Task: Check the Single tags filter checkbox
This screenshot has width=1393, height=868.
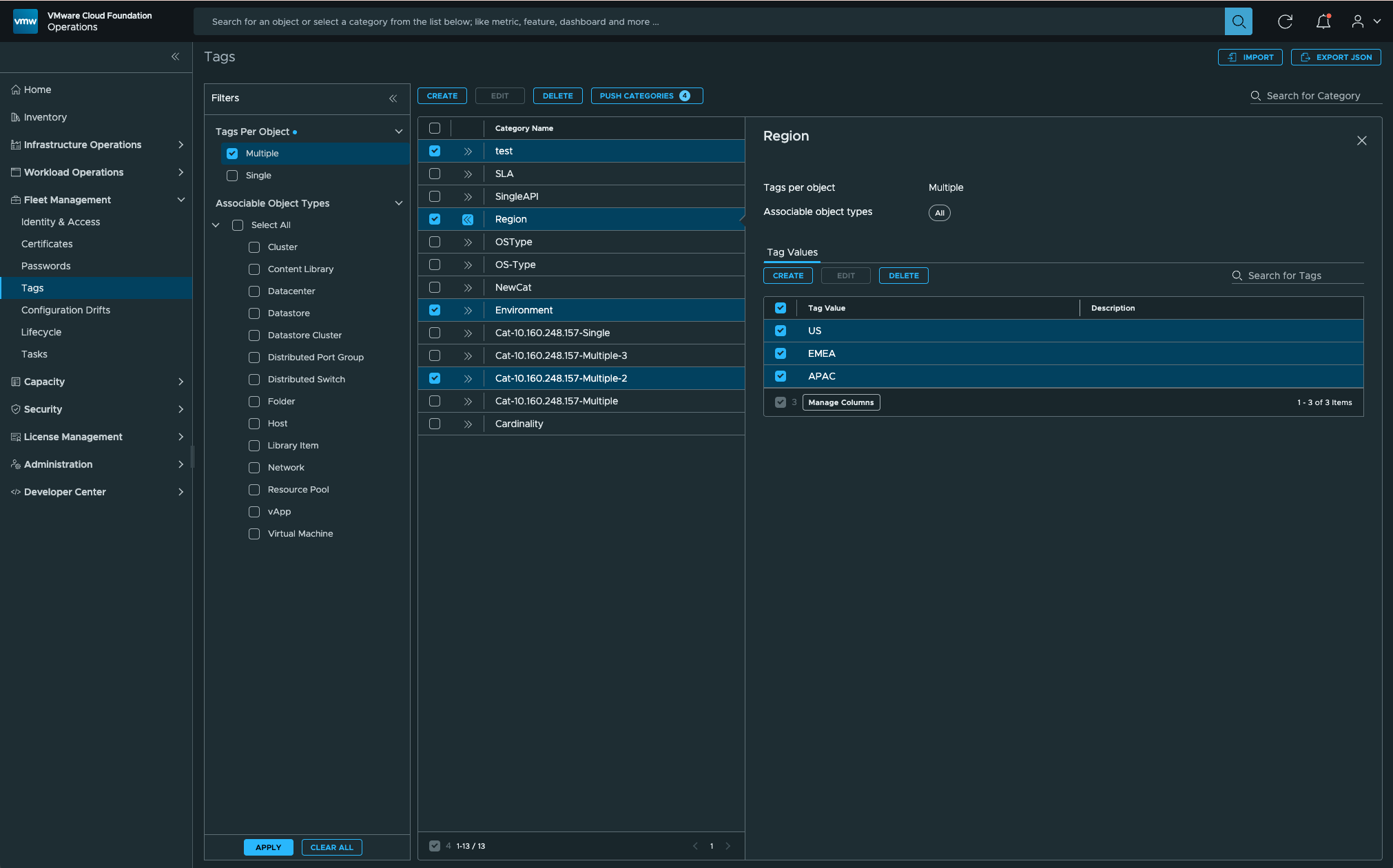Action: [x=232, y=176]
